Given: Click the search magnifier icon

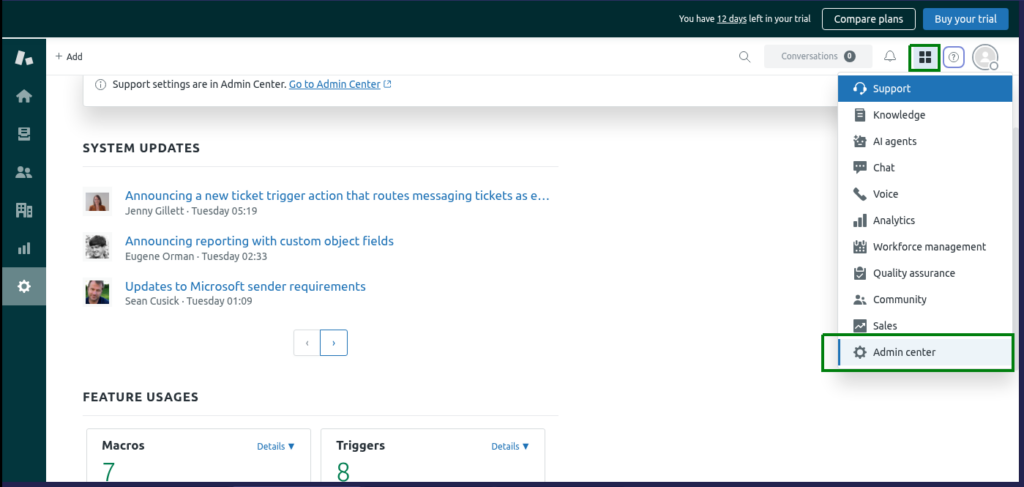Looking at the screenshot, I should coord(744,57).
